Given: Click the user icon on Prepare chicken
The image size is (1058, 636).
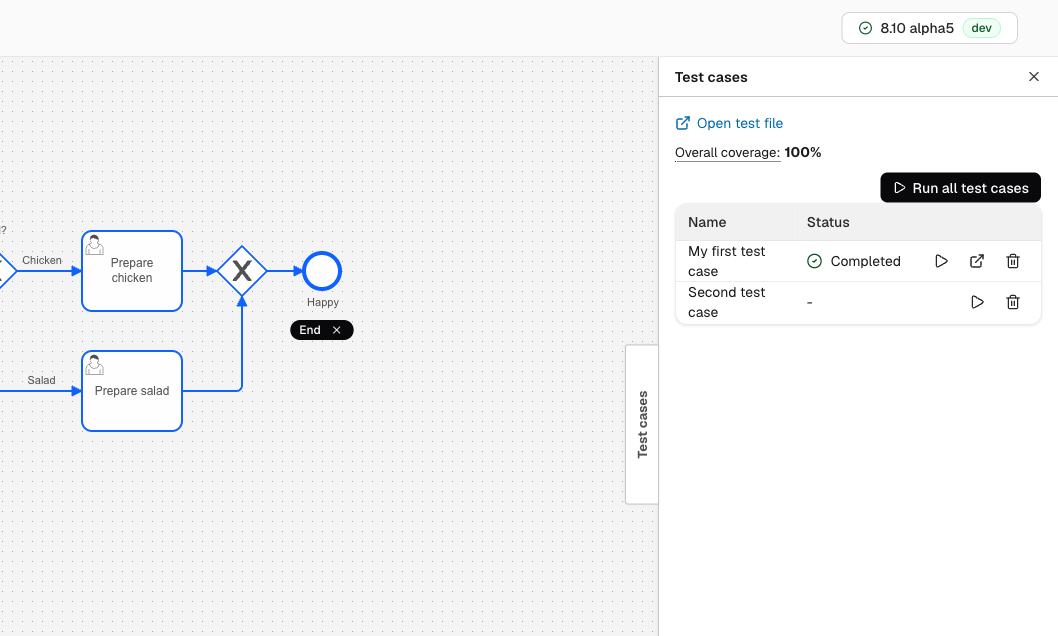Looking at the screenshot, I should [94, 245].
